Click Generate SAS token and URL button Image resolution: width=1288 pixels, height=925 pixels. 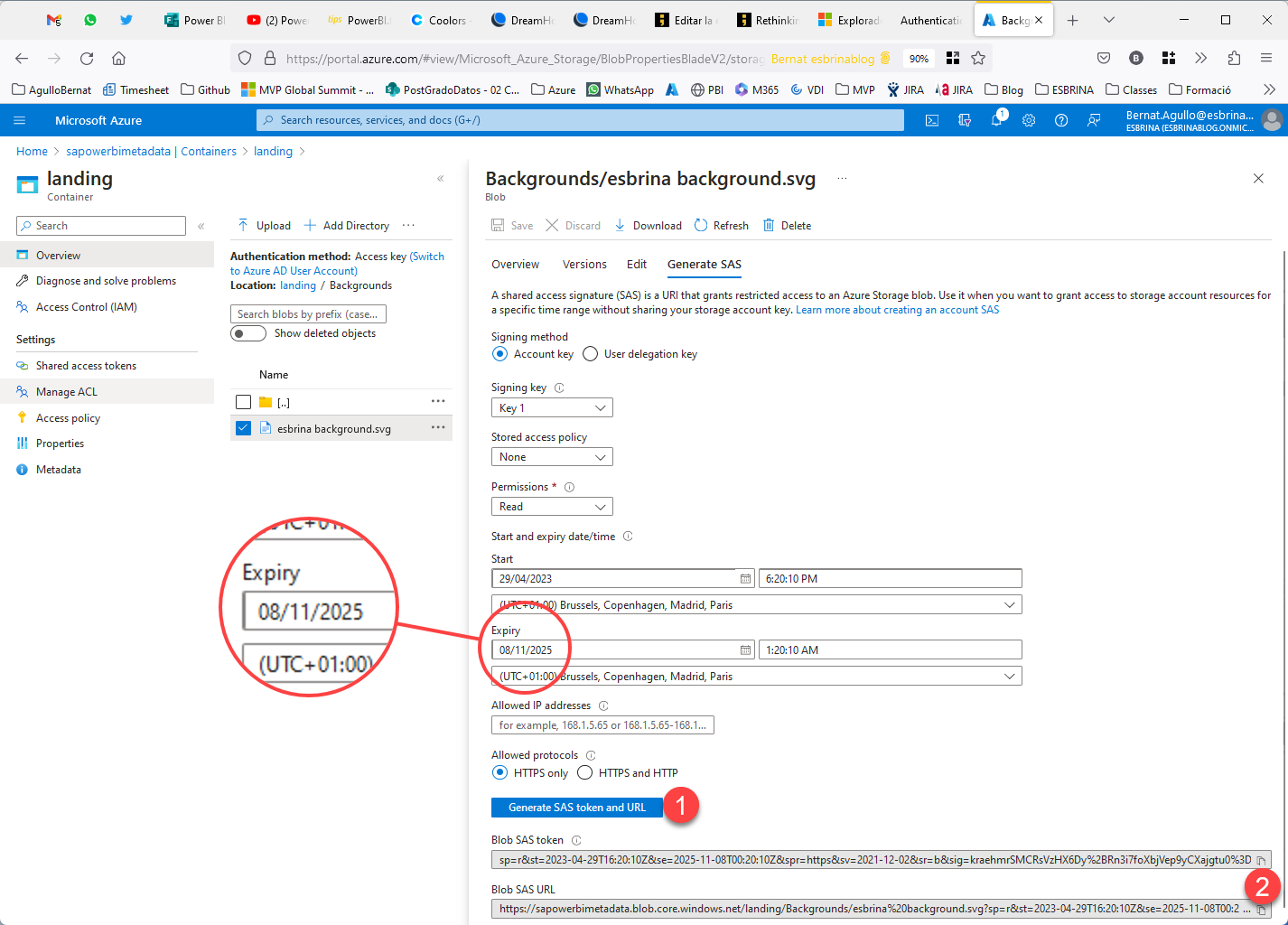[x=577, y=808]
